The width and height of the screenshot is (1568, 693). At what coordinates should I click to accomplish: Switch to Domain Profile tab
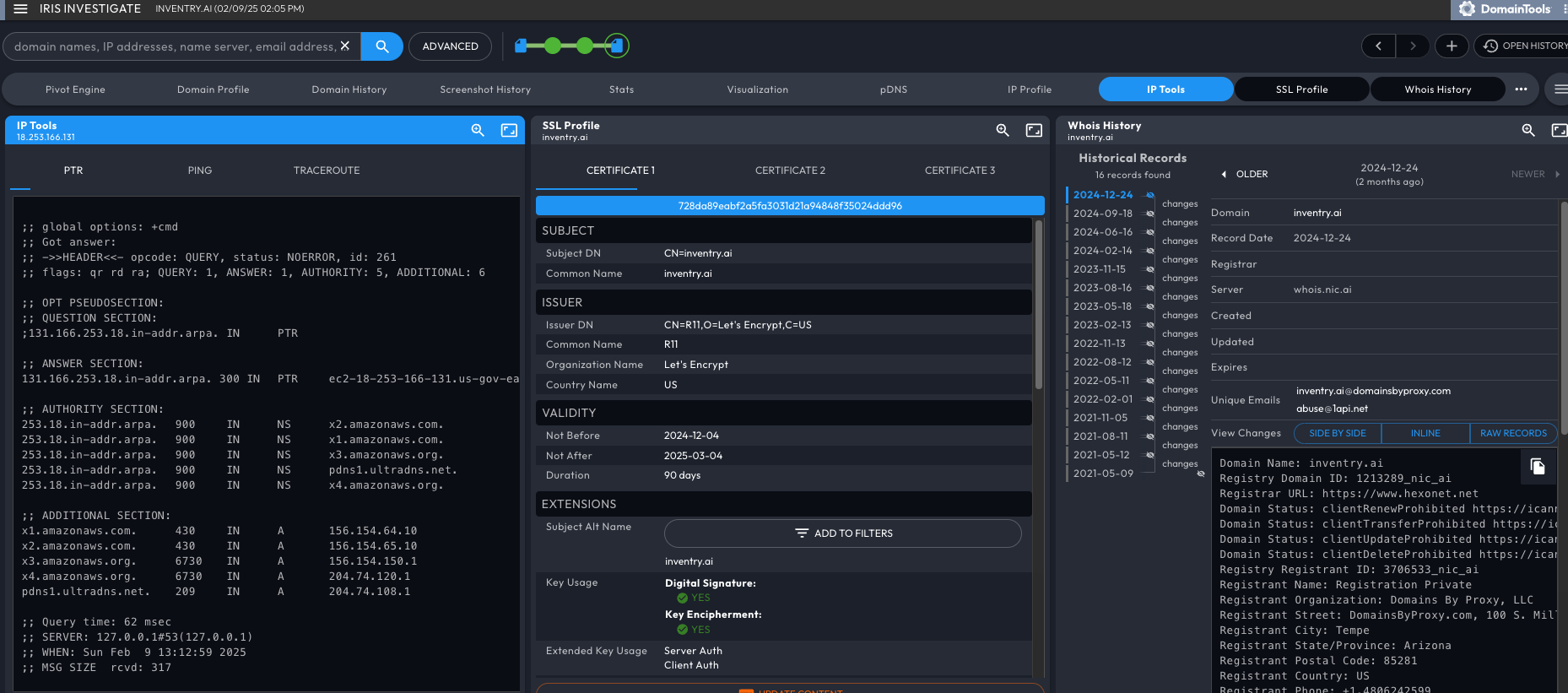pos(213,89)
